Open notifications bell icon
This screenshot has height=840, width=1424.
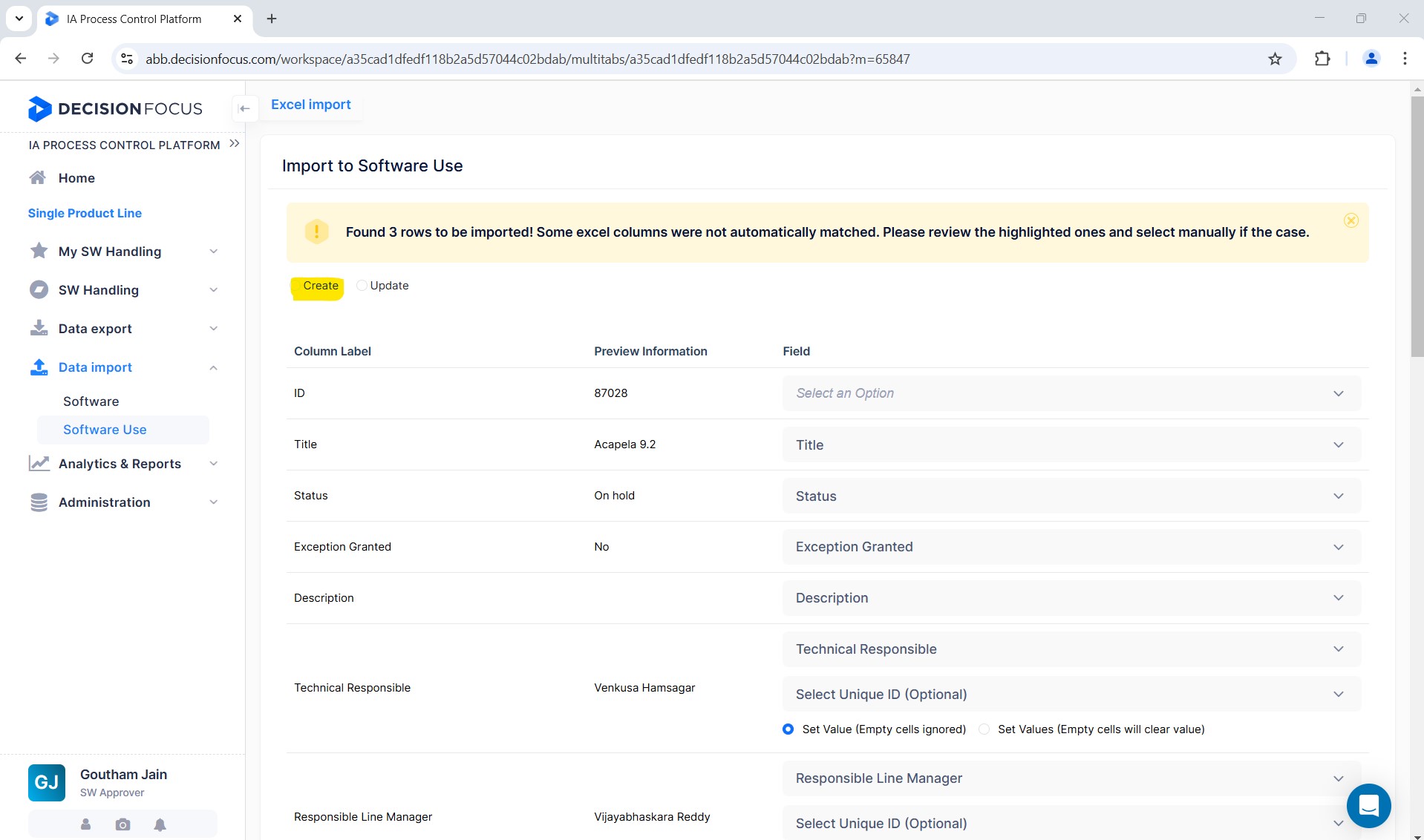click(x=160, y=824)
